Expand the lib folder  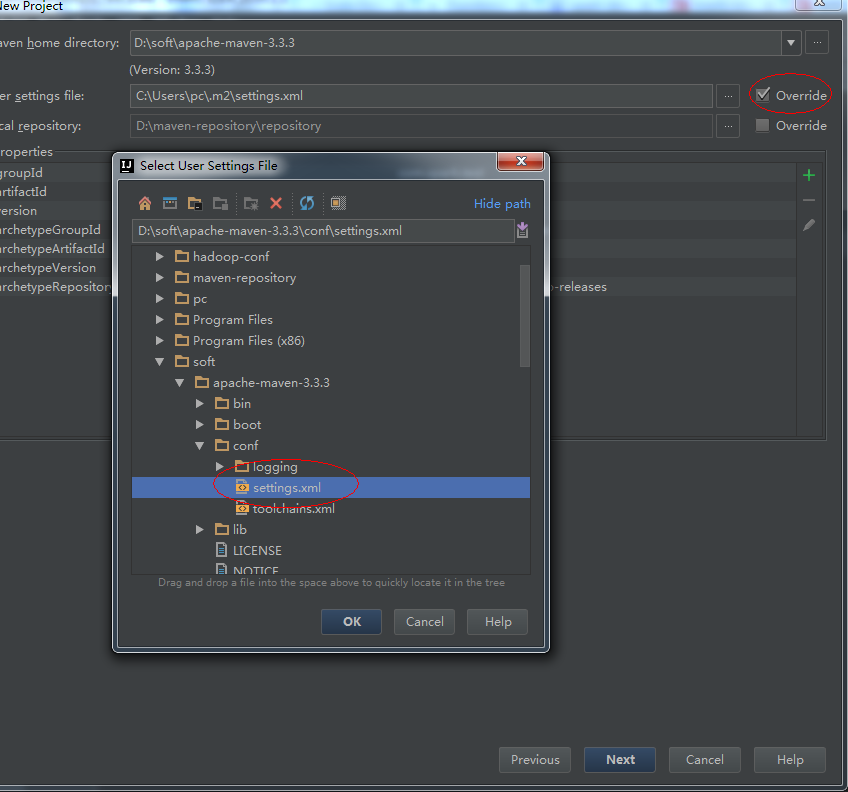pyautogui.click(x=200, y=529)
